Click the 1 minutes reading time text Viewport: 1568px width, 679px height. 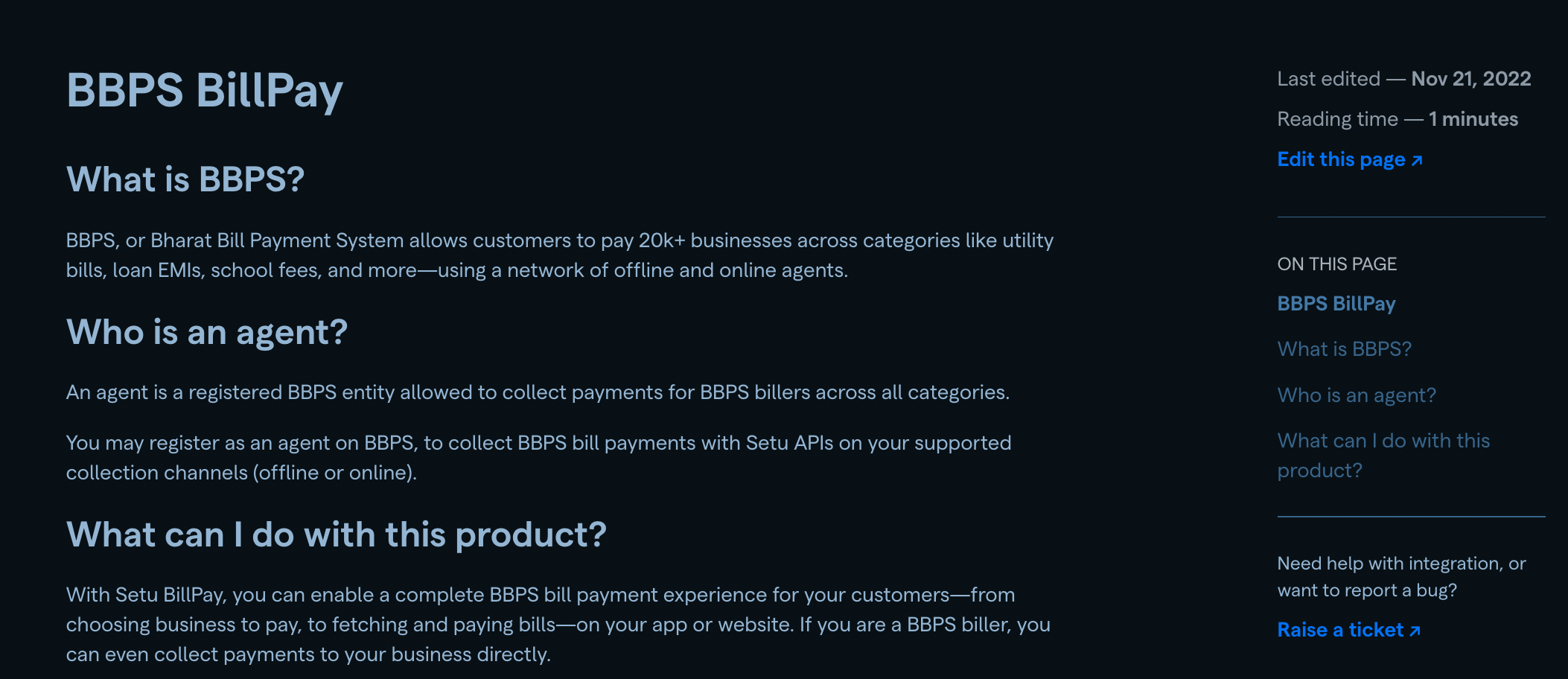(1473, 119)
